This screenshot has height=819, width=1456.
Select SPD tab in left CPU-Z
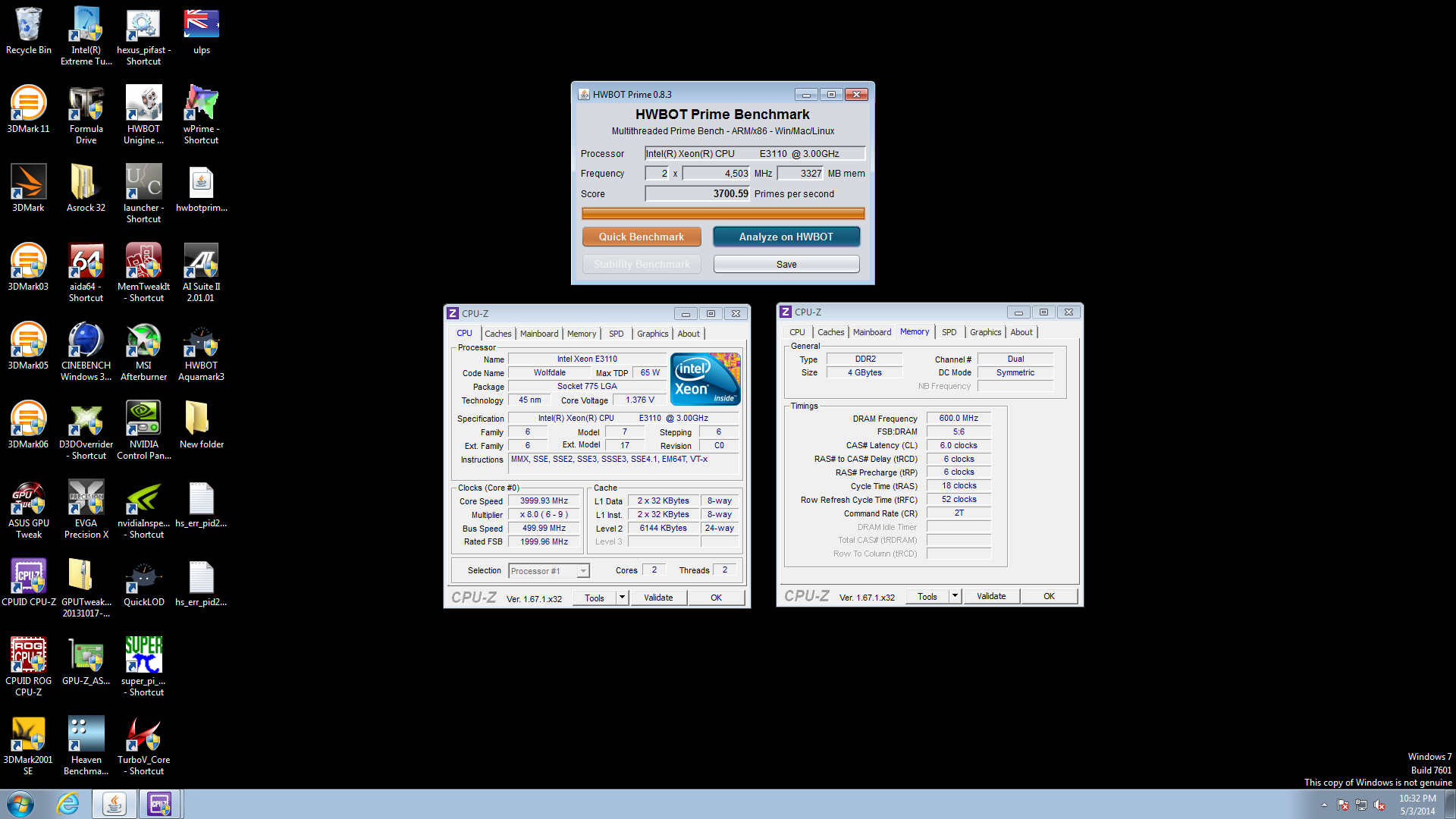(617, 334)
